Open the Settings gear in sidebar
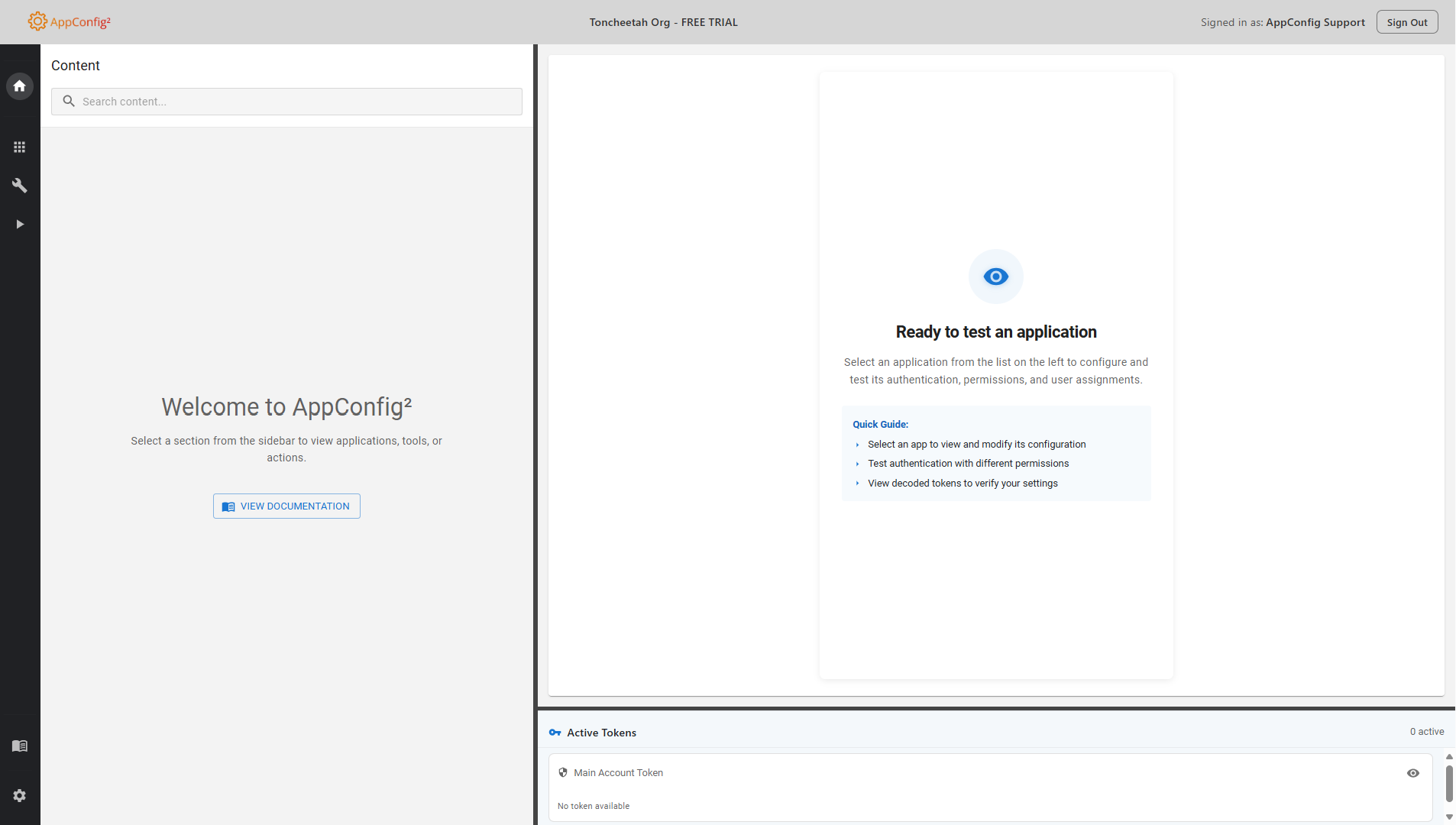The width and height of the screenshot is (1456, 825). click(20, 796)
